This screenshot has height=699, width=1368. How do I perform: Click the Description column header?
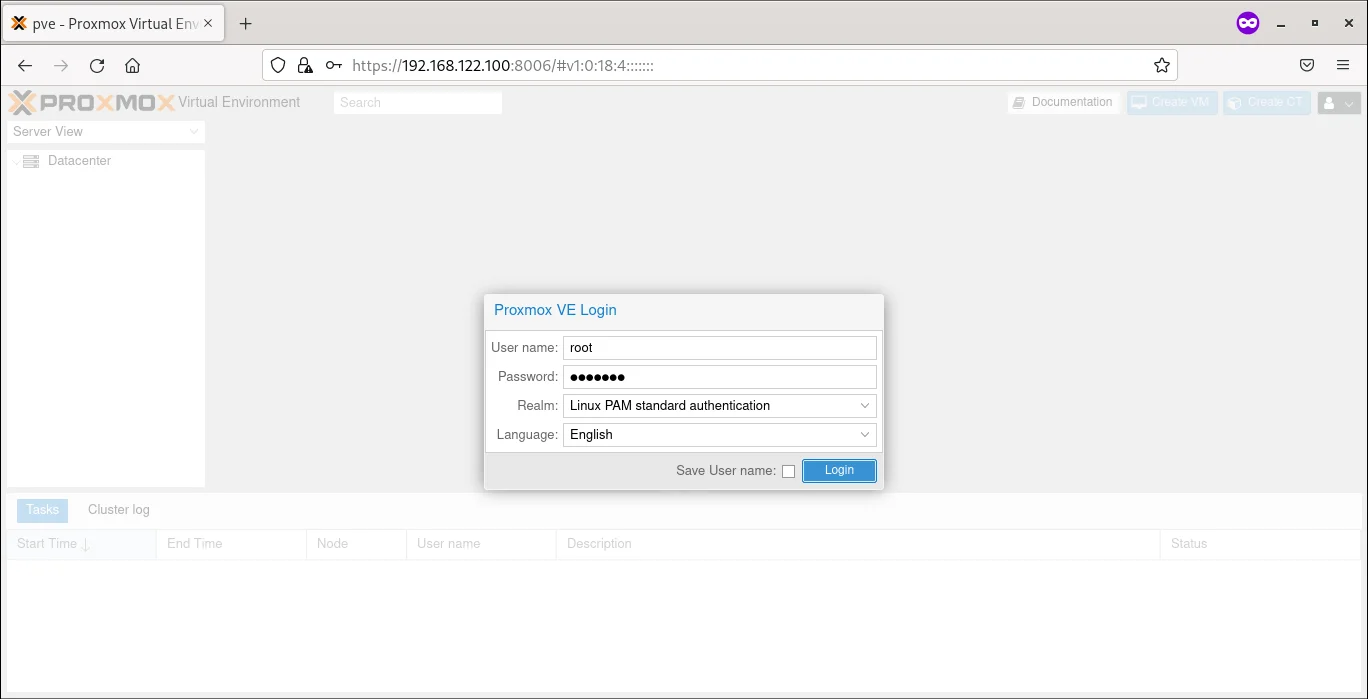tap(858, 544)
